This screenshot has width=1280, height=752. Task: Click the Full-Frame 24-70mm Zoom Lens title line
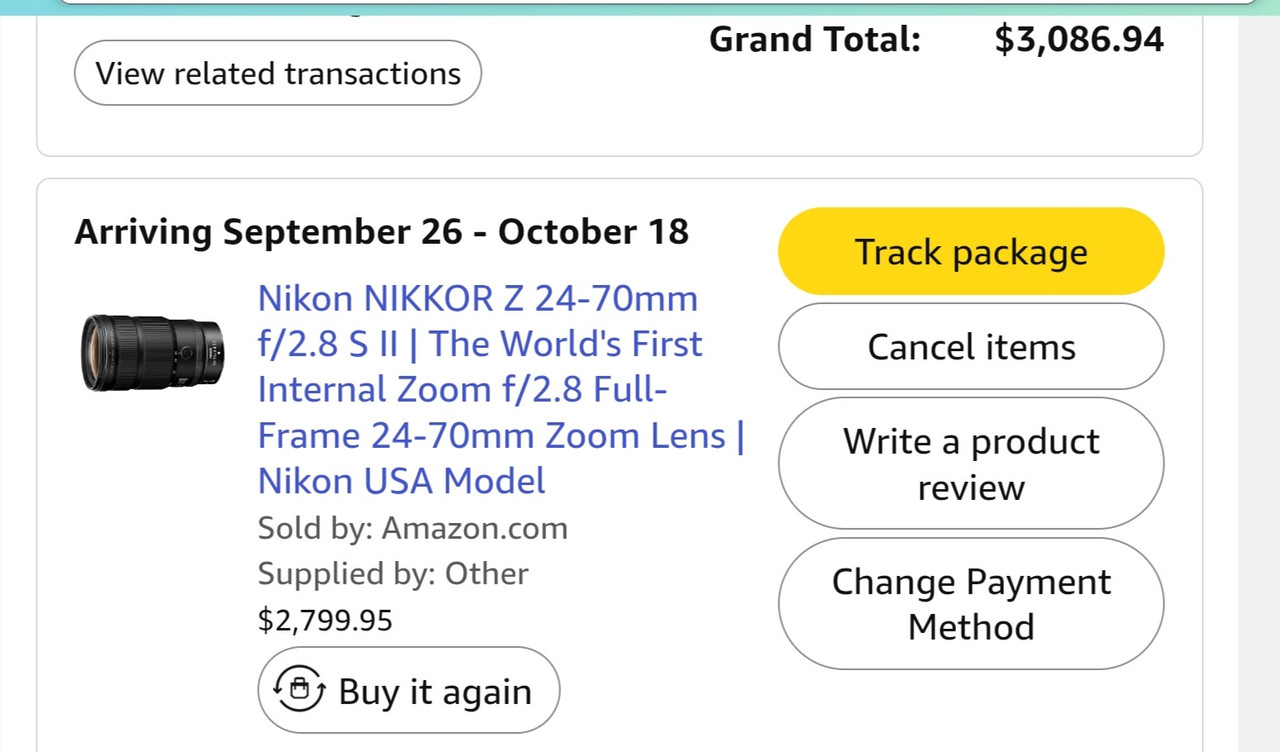491,435
